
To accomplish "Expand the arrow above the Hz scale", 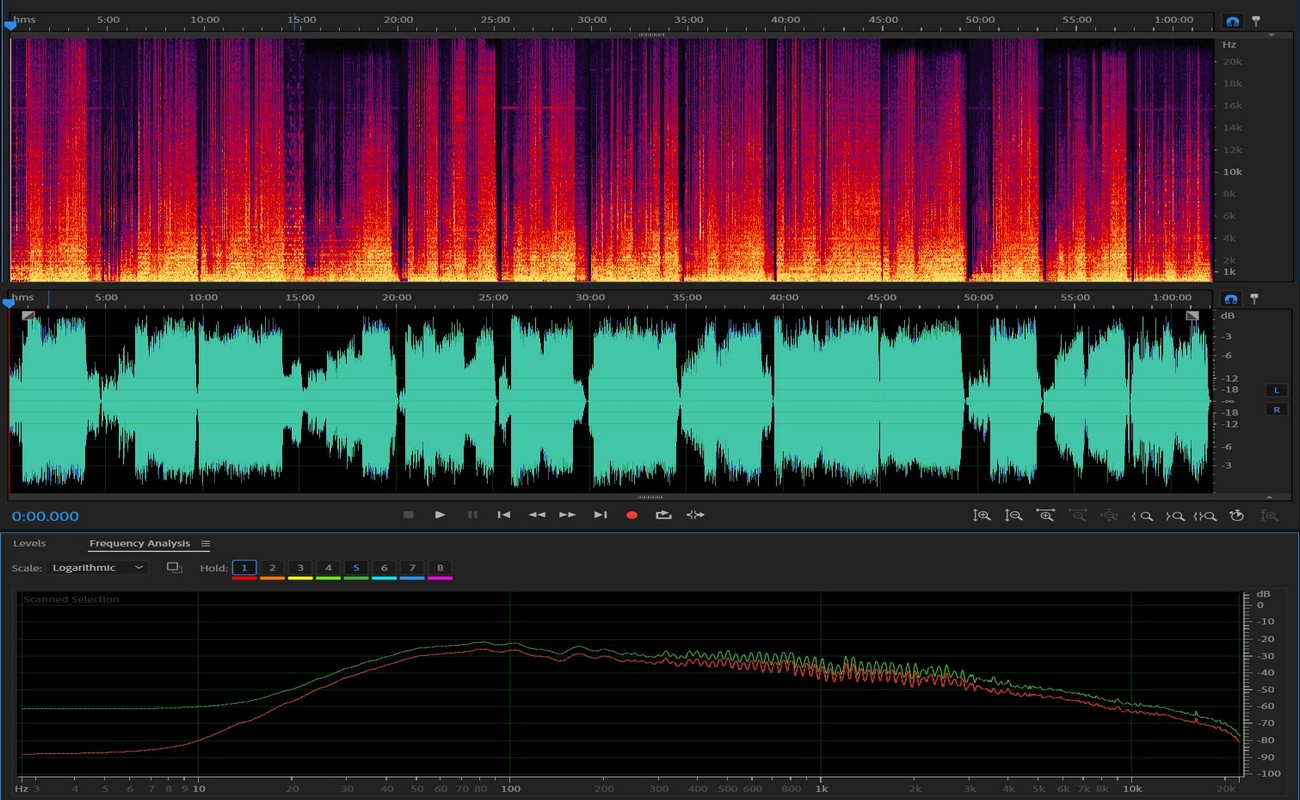I will 1271,33.
